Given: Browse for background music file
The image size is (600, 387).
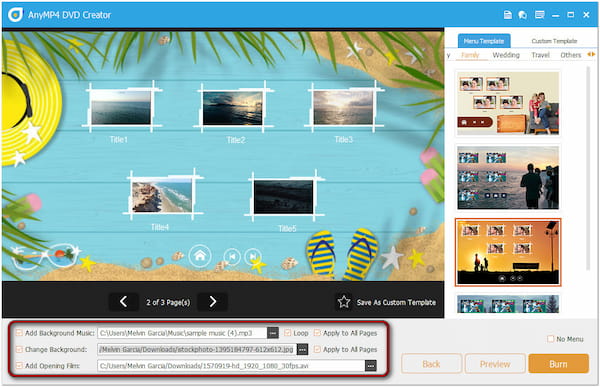Looking at the screenshot, I should click(x=273, y=333).
